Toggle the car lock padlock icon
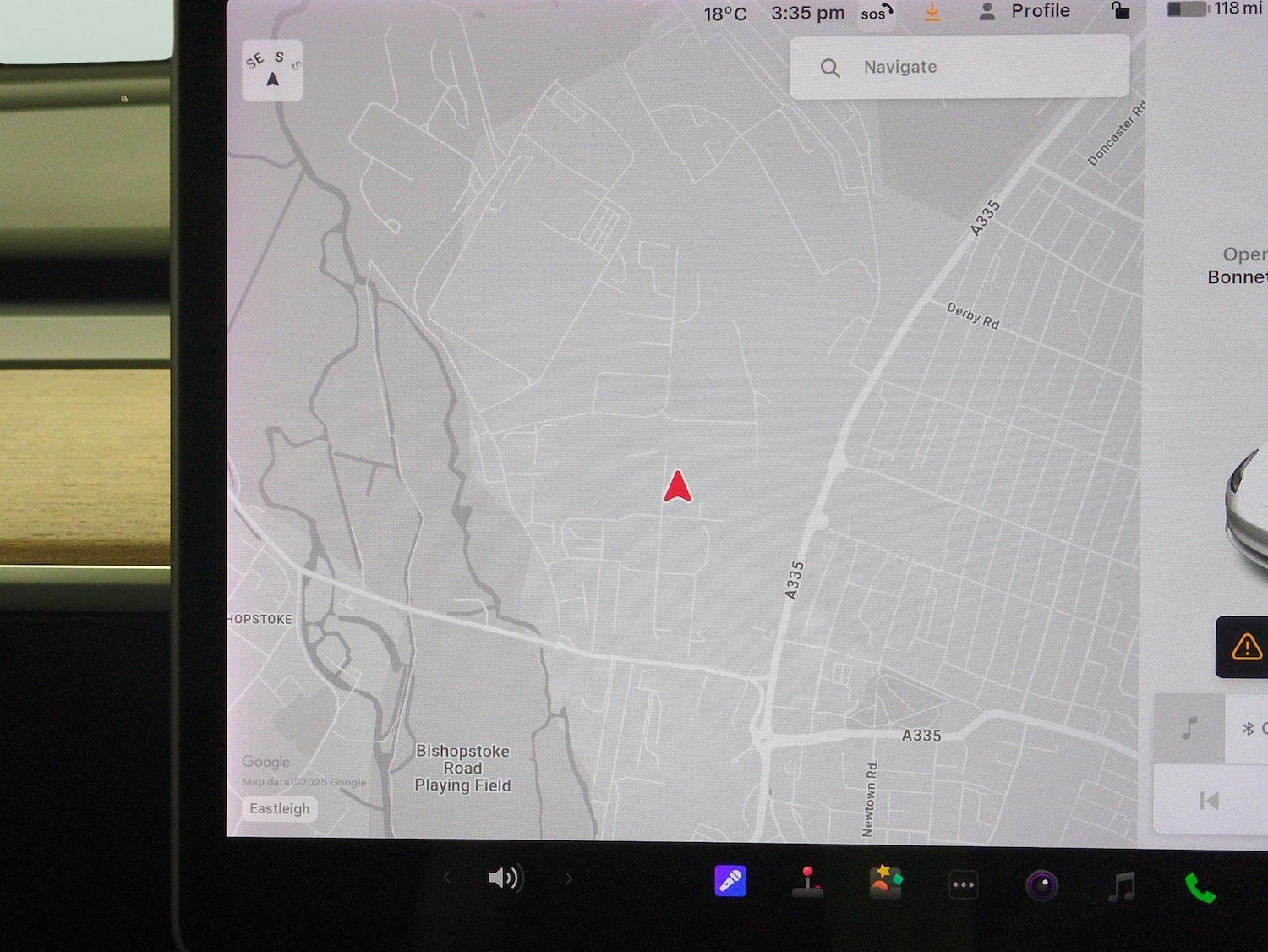The image size is (1268, 952). (x=1119, y=11)
